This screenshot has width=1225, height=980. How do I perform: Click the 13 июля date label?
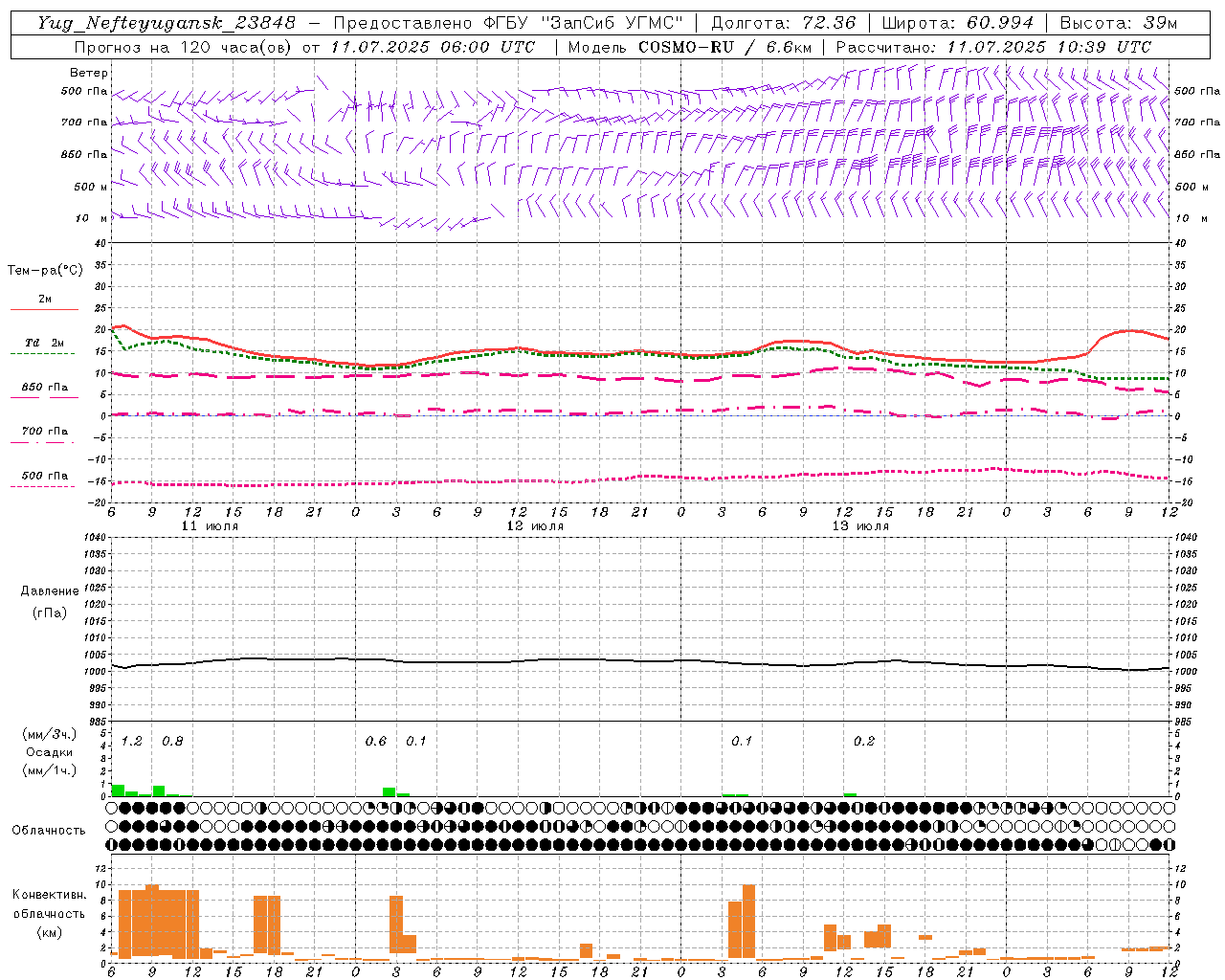click(x=860, y=526)
